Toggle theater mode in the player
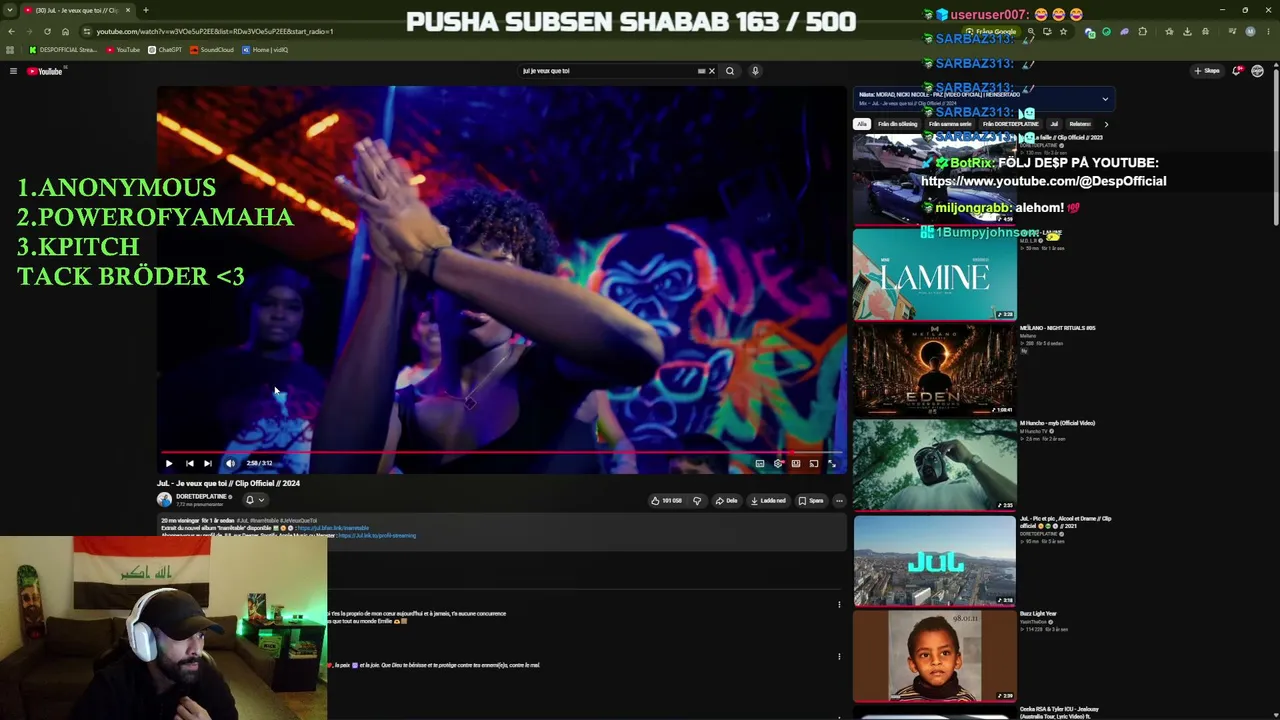This screenshot has width=1280, height=720. point(796,463)
